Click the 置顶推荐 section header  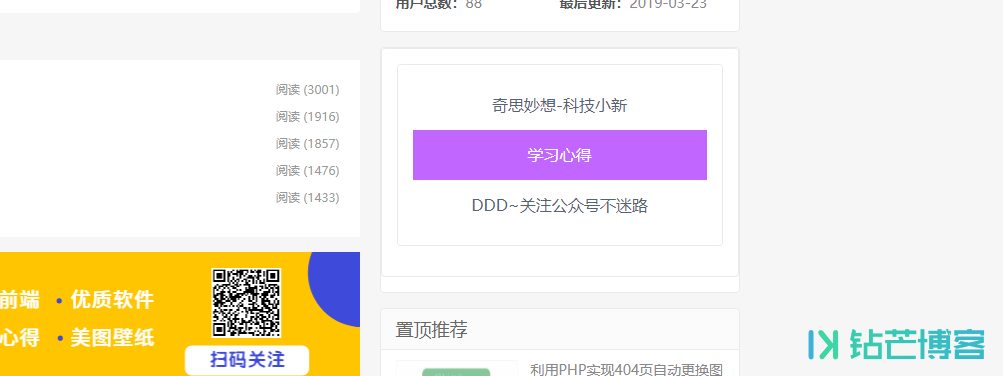(432, 330)
